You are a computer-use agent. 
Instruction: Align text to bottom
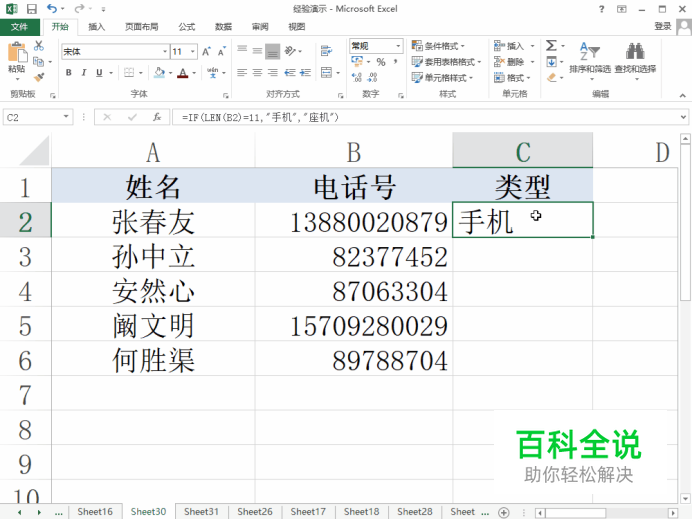pyautogui.click(x=273, y=52)
